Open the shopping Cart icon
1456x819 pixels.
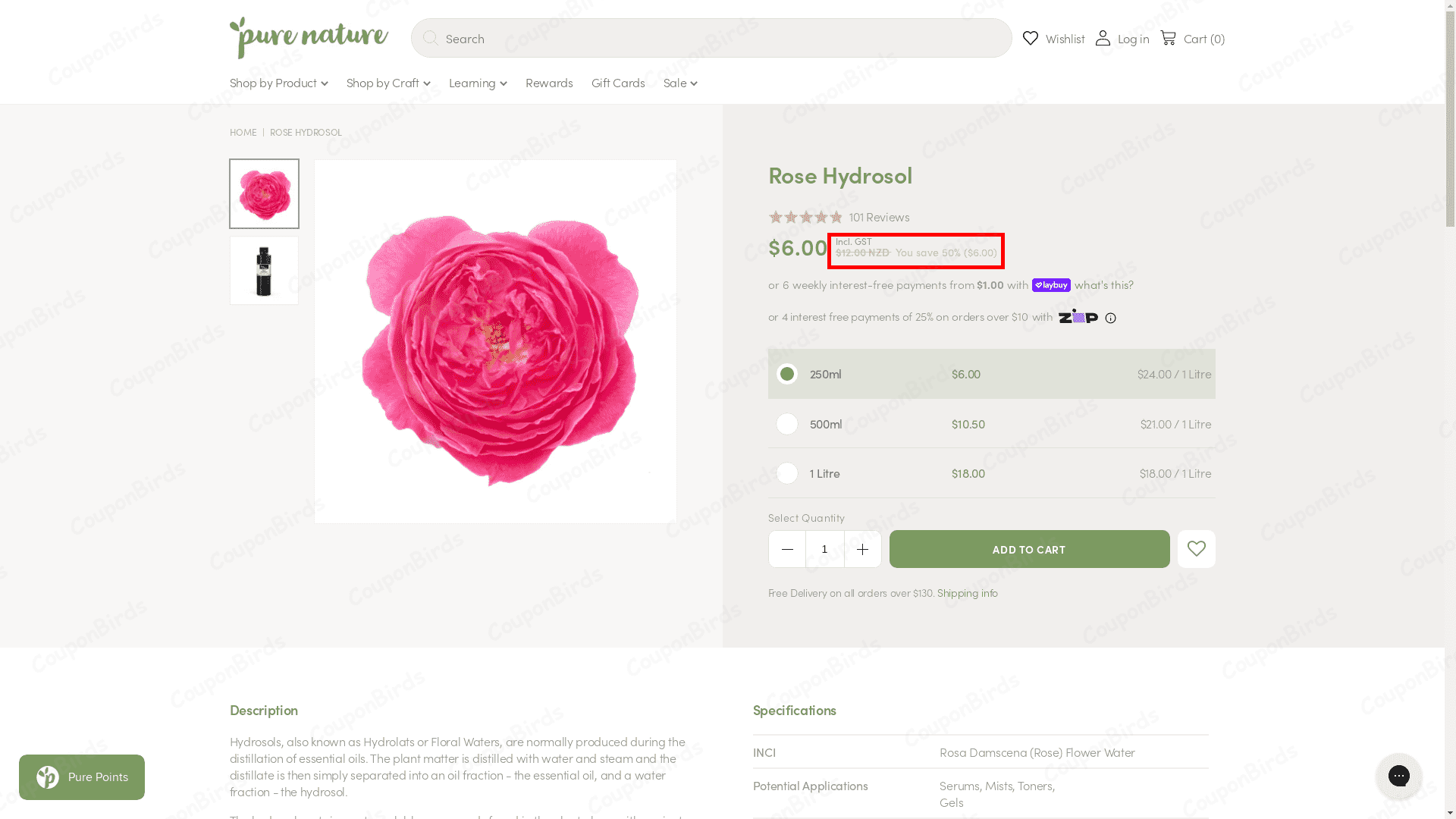pyautogui.click(x=1167, y=38)
